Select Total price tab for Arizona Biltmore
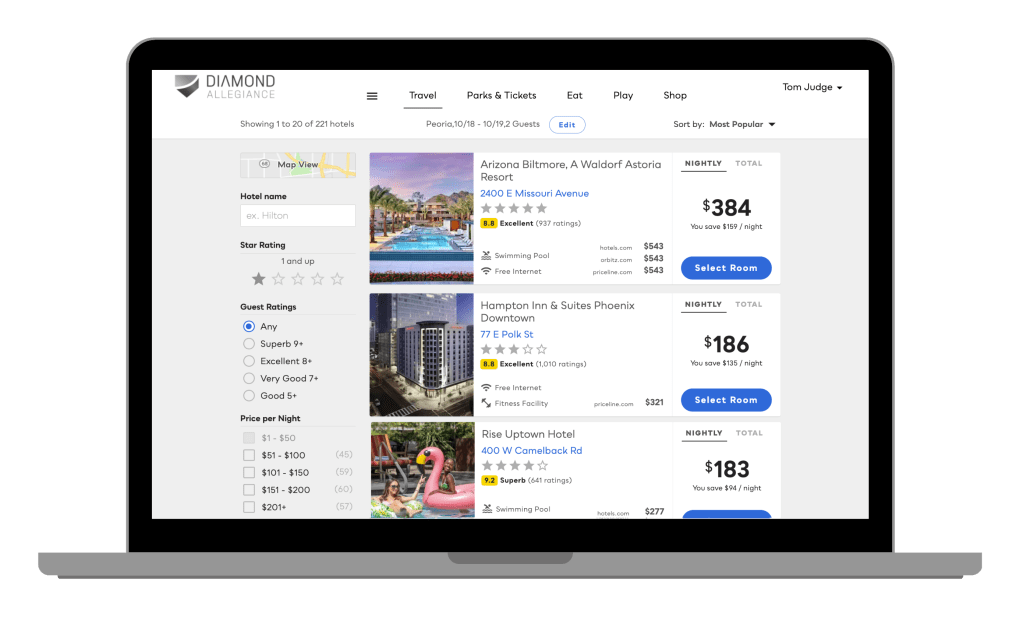 click(749, 164)
